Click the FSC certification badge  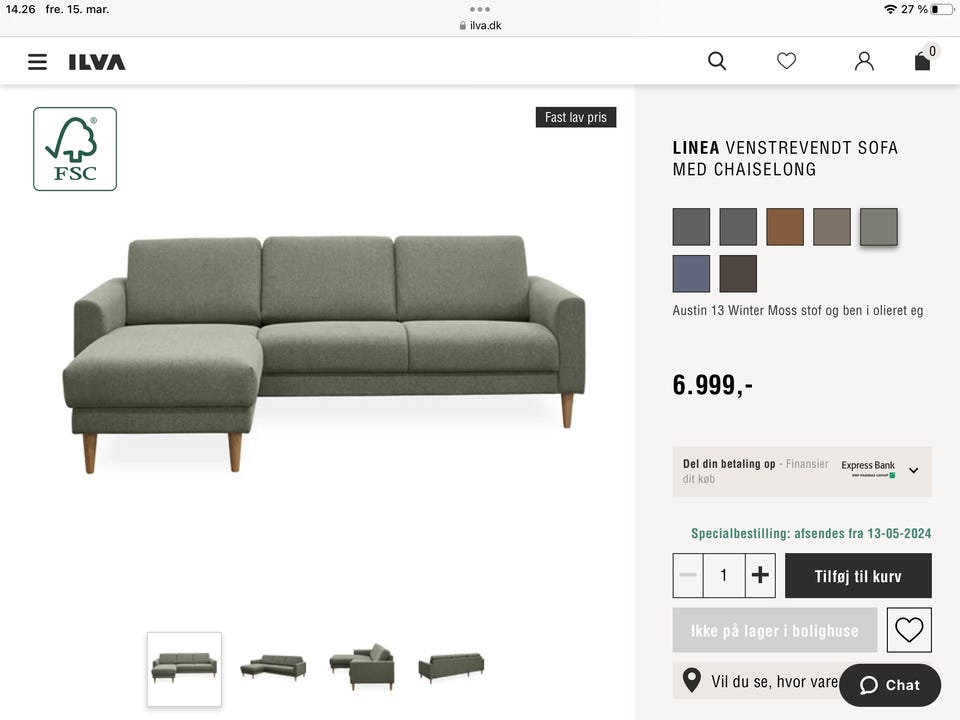(75, 149)
